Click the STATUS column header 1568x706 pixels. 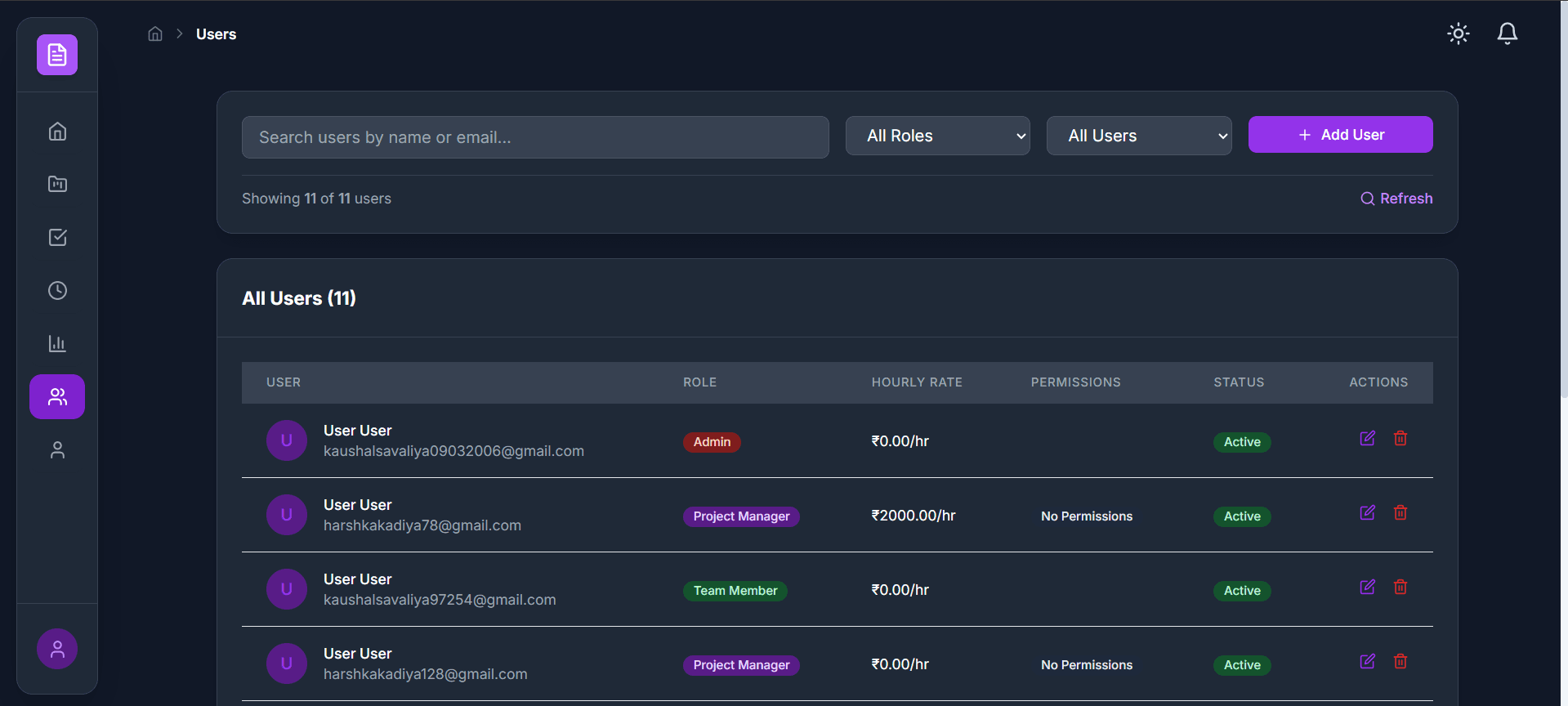(1239, 382)
